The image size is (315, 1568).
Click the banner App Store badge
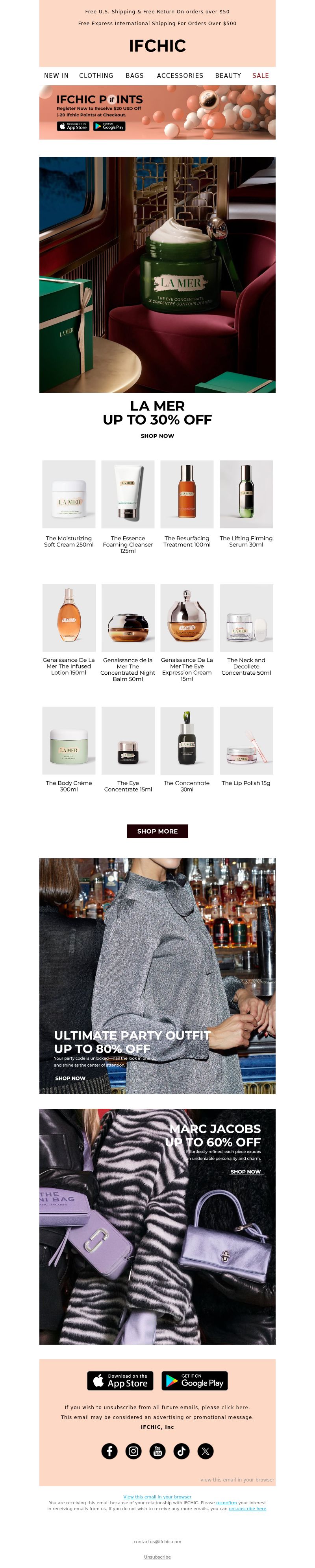[73, 127]
